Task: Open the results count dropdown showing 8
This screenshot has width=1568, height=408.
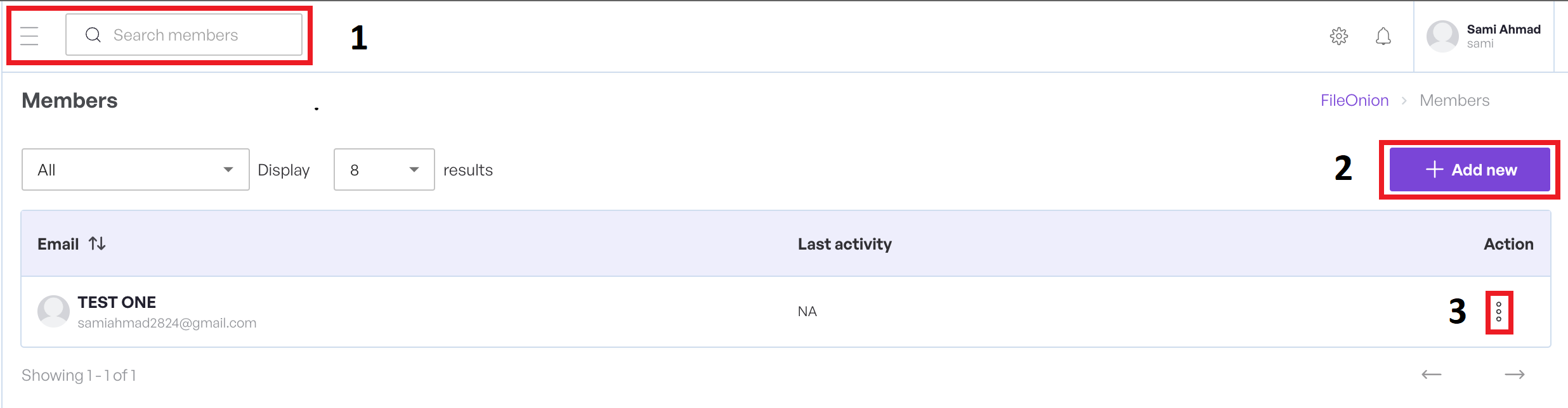Action: pyautogui.click(x=384, y=170)
